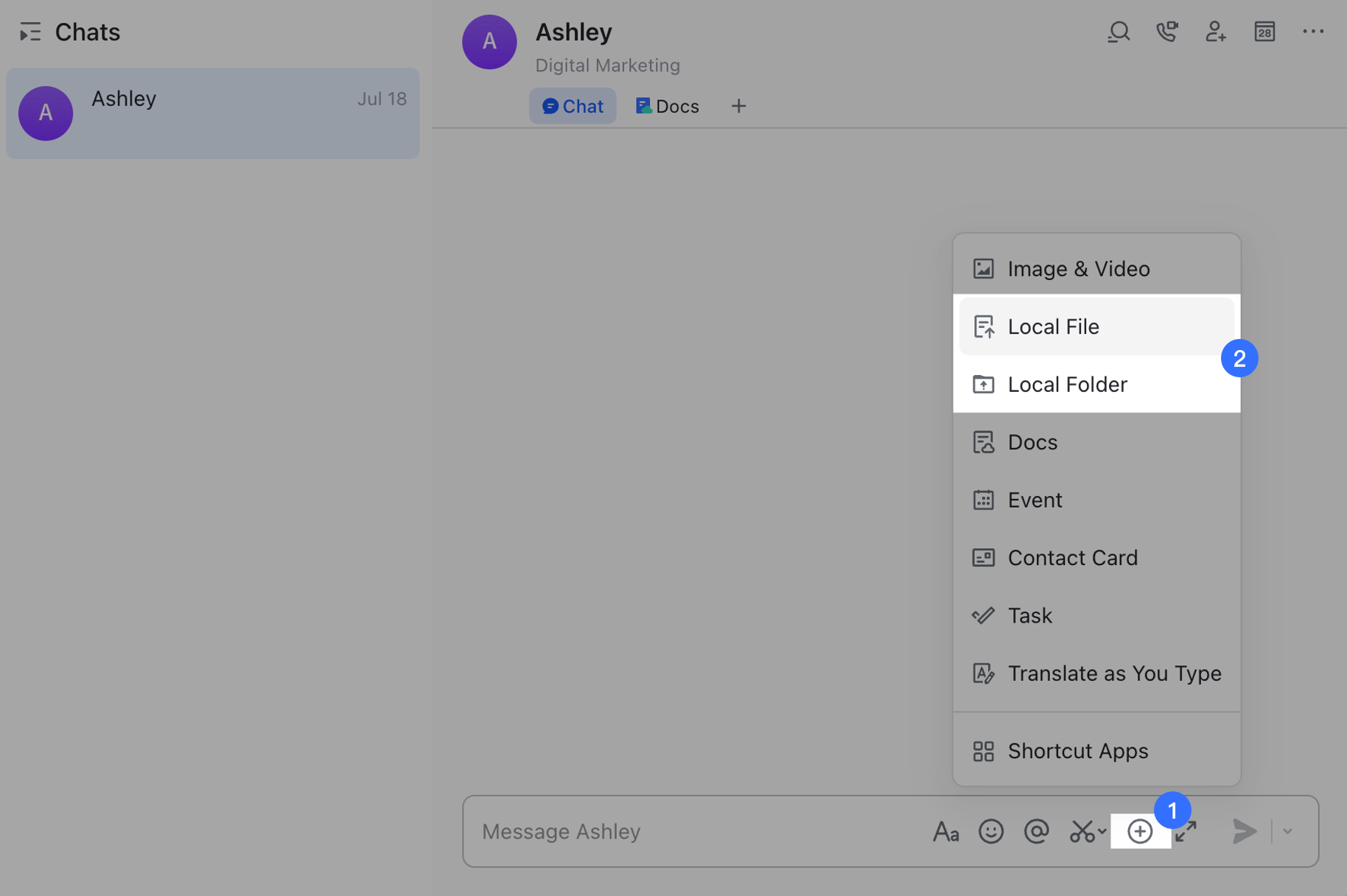Open the calendar icon in the header
The height and width of the screenshot is (896, 1347).
coord(1264,32)
